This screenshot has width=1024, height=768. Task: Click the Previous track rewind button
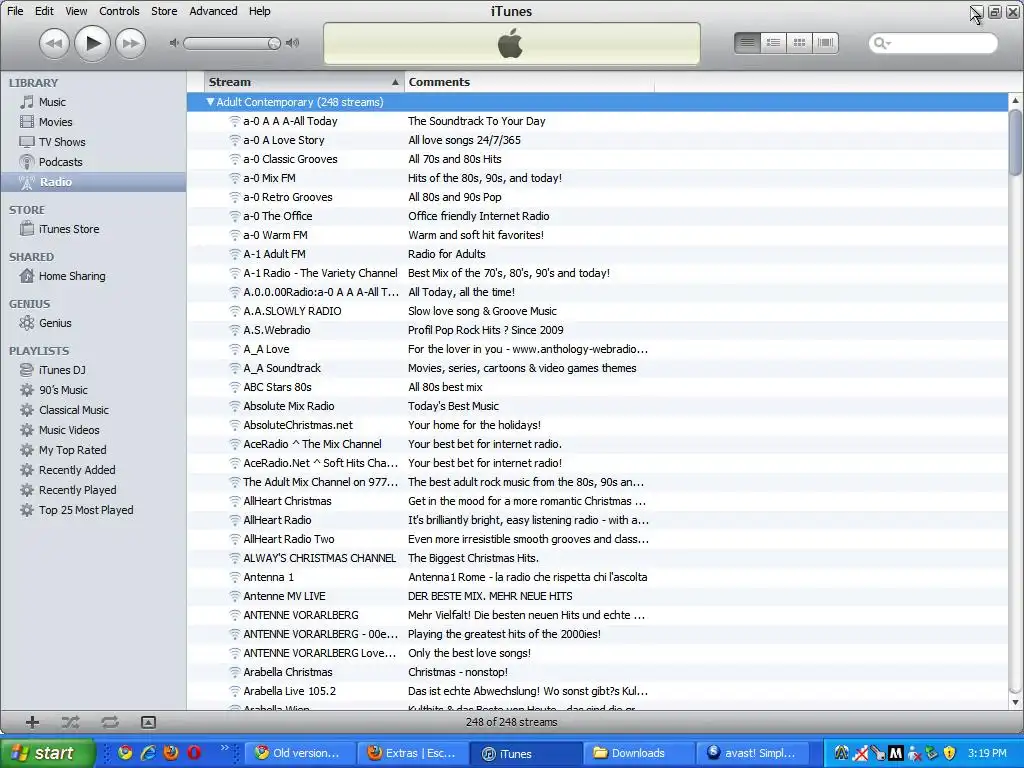[54, 44]
